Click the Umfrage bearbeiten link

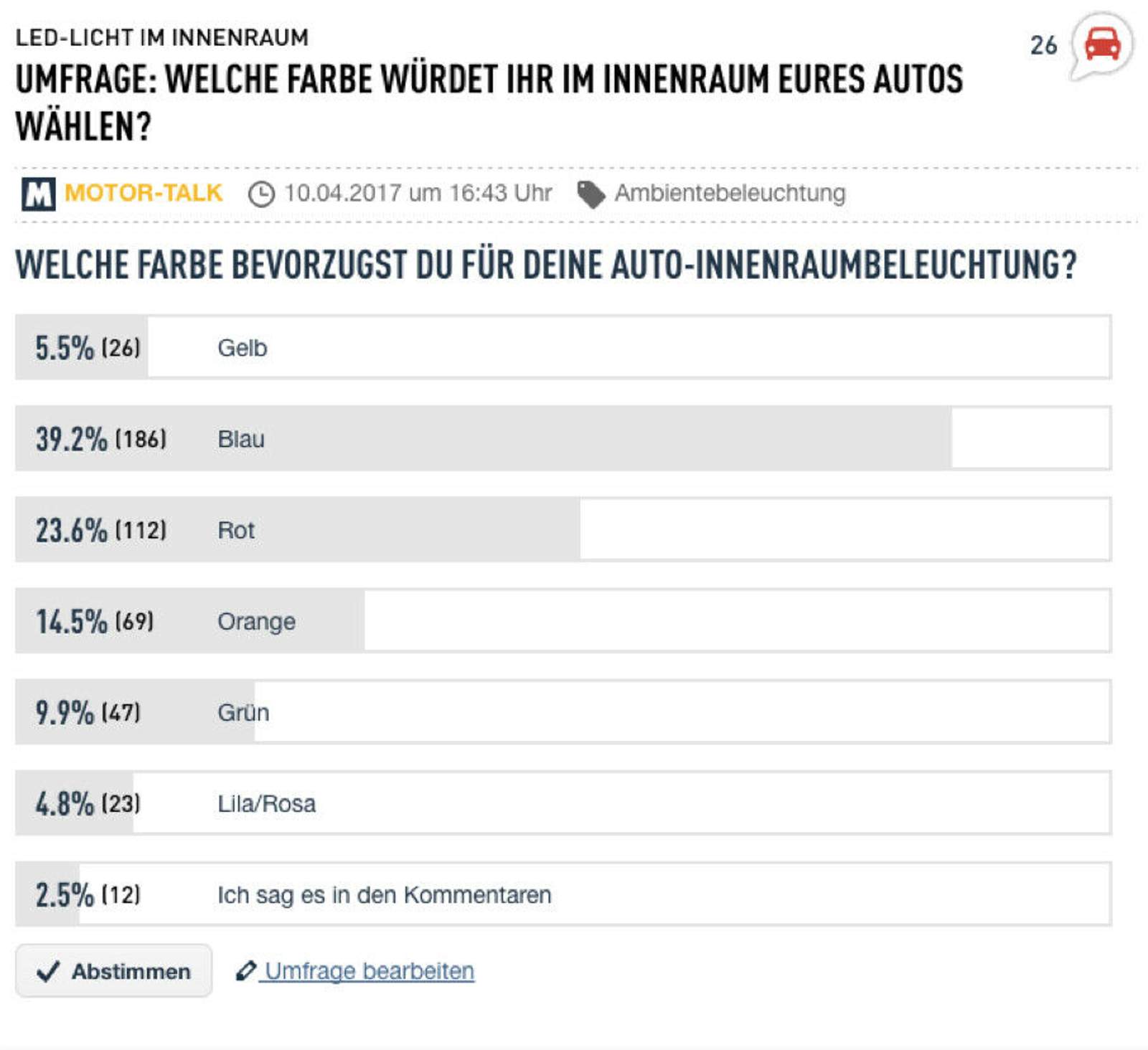coord(370,971)
